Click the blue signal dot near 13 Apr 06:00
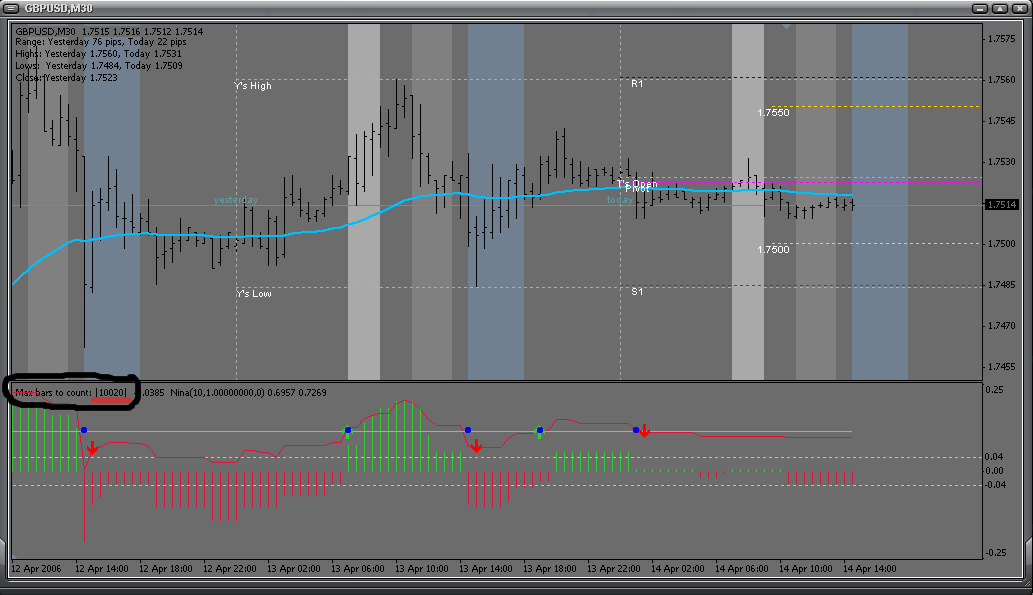 click(348, 430)
